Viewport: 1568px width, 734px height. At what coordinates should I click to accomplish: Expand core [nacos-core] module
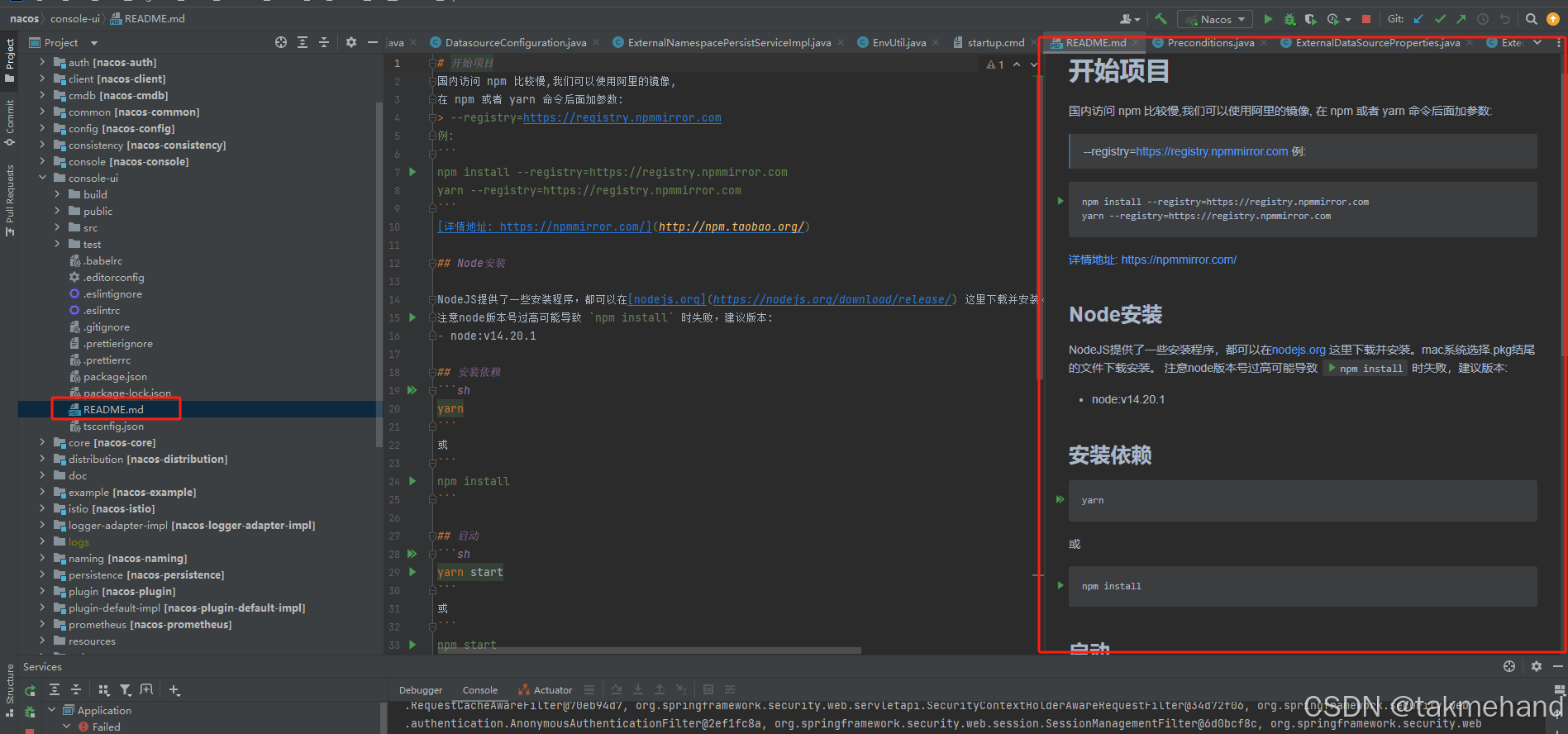[x=42, y=442]
